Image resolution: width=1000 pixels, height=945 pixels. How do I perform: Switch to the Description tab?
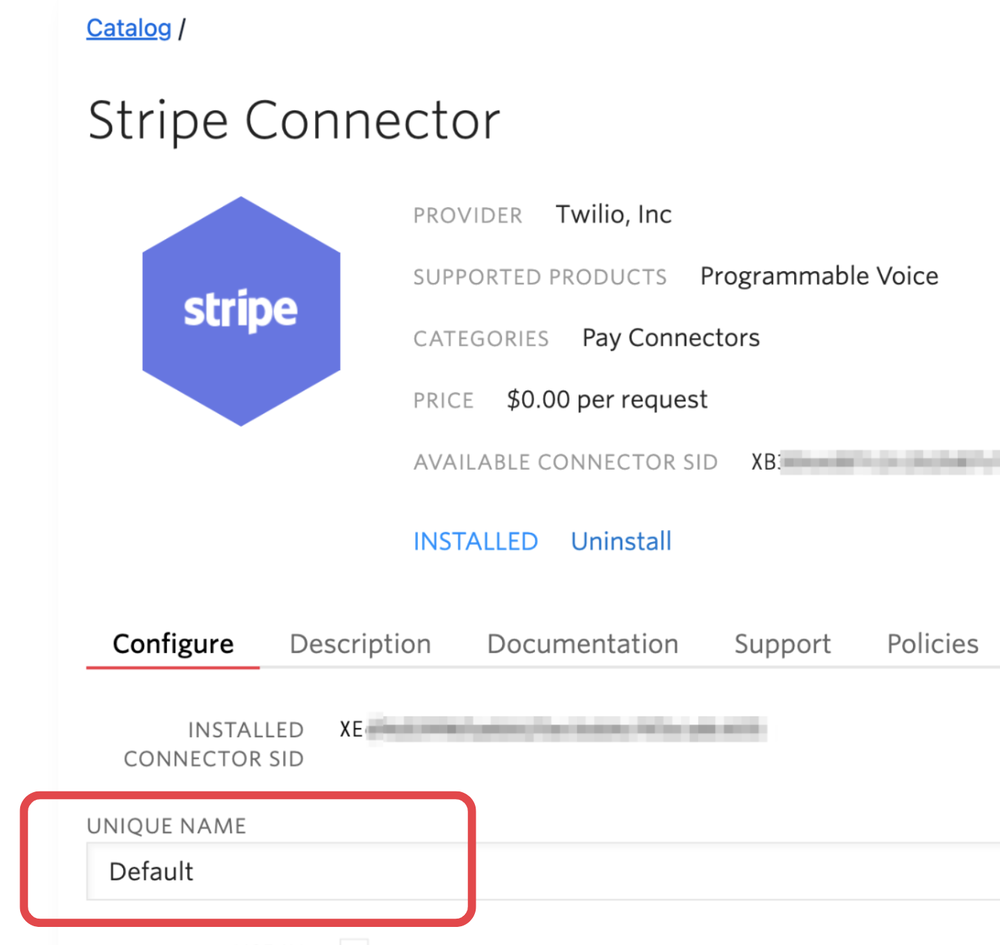point(360,644)
